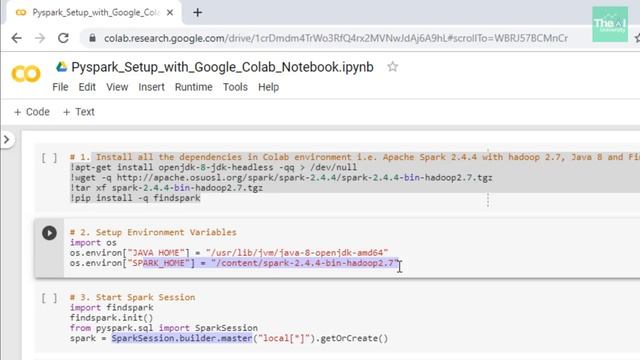Add a new Text cell
Viewport: 640px width, 360px height.
79,112
